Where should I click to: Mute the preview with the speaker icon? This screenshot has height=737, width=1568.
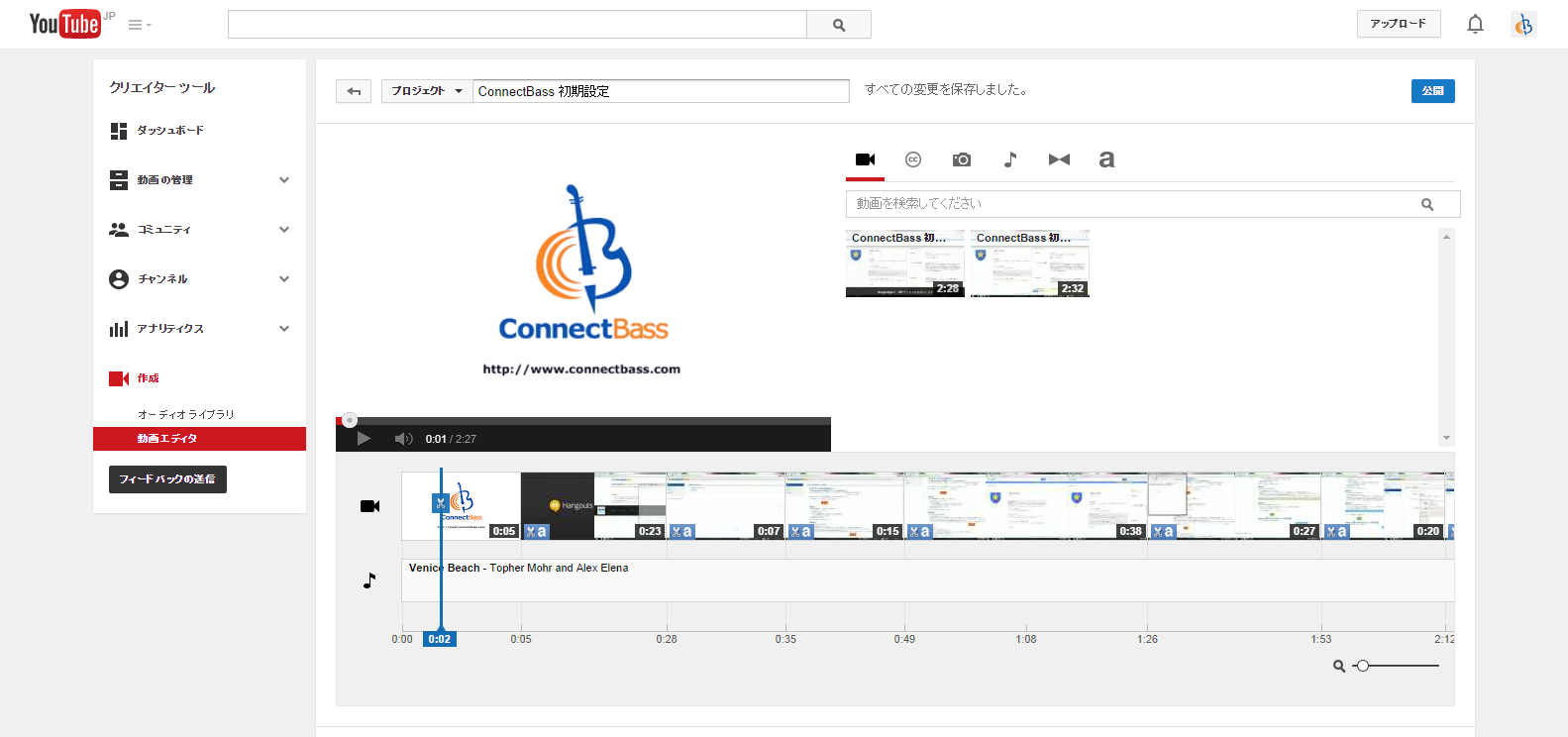point(403,439)
